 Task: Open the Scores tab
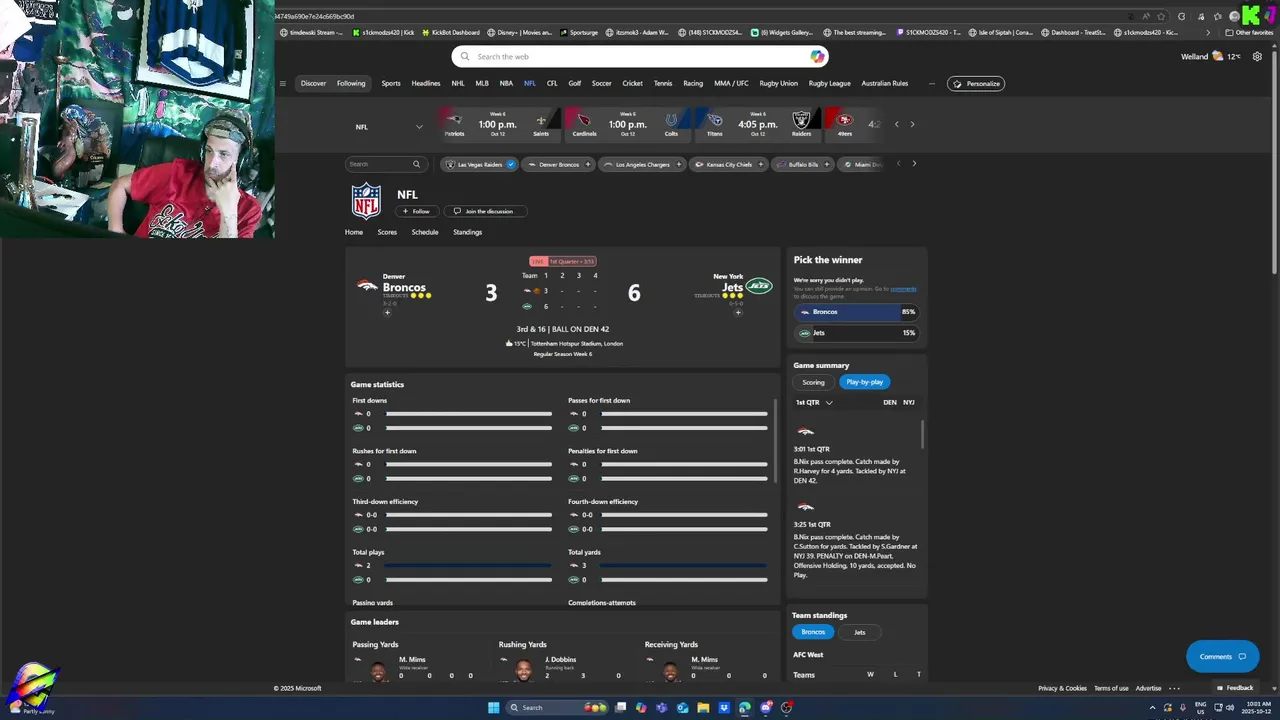point(387,232)
